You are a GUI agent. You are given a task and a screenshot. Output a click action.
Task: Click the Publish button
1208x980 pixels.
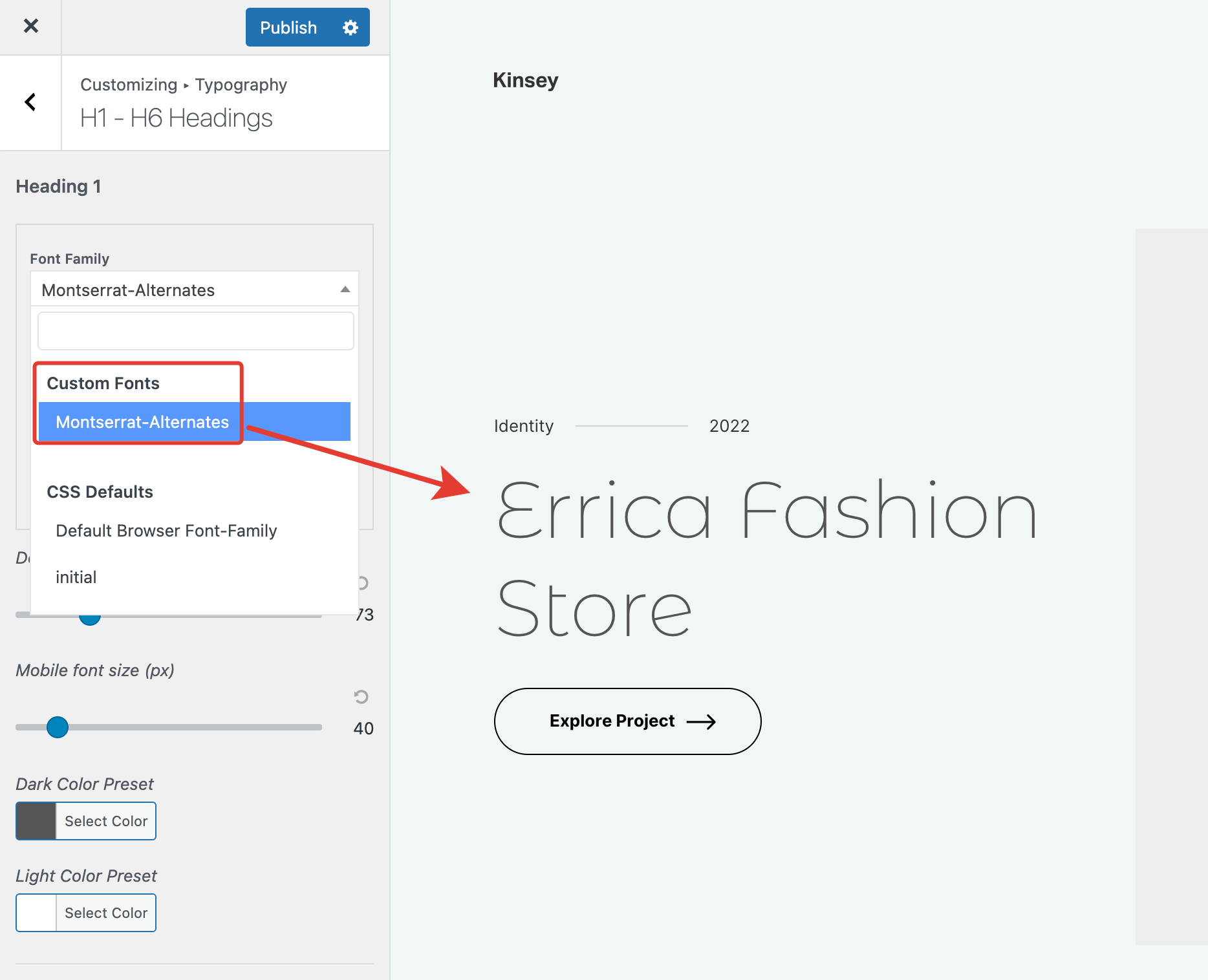pos(288,28)
